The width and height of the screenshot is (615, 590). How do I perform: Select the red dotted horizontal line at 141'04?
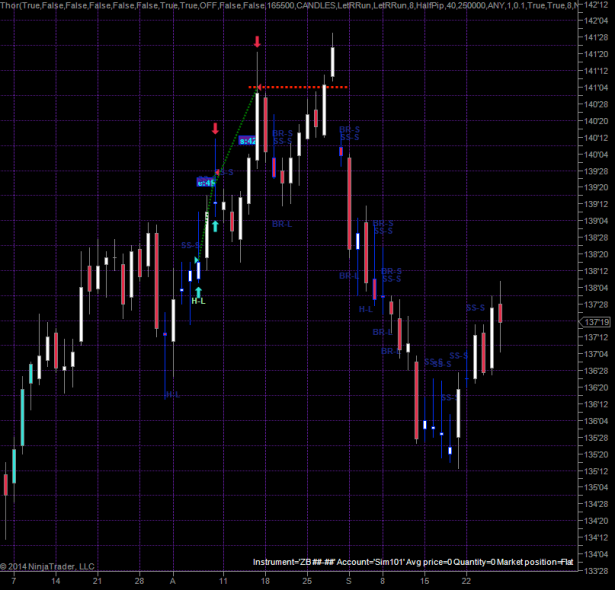coord(298,87)
